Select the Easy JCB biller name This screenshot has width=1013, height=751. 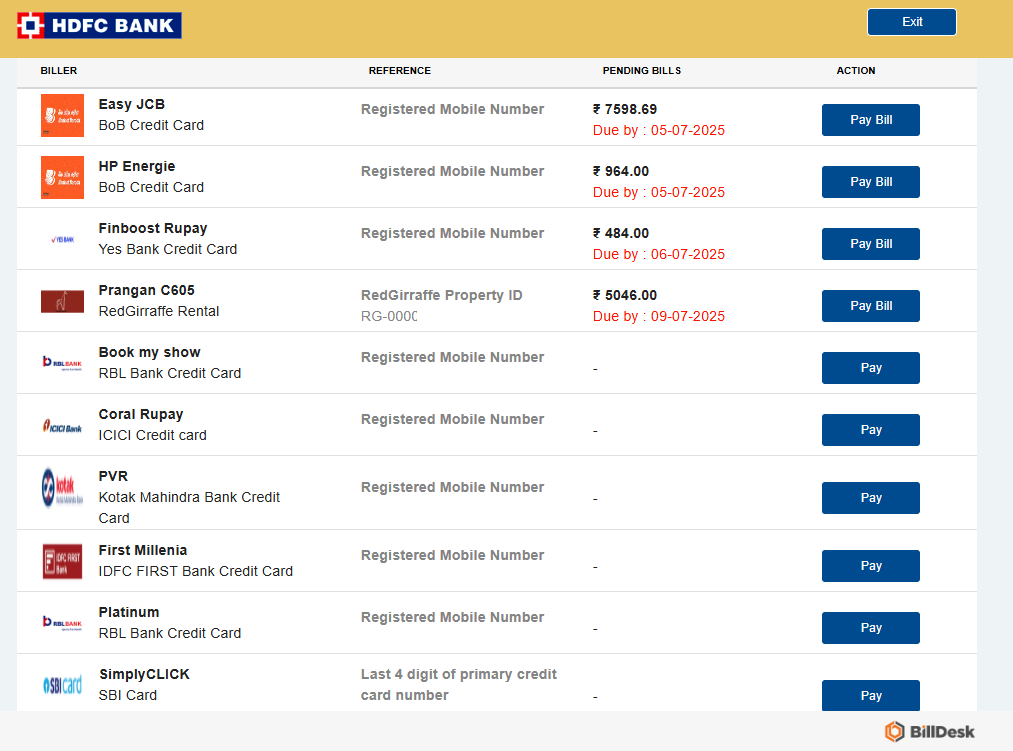pos(132,104)
